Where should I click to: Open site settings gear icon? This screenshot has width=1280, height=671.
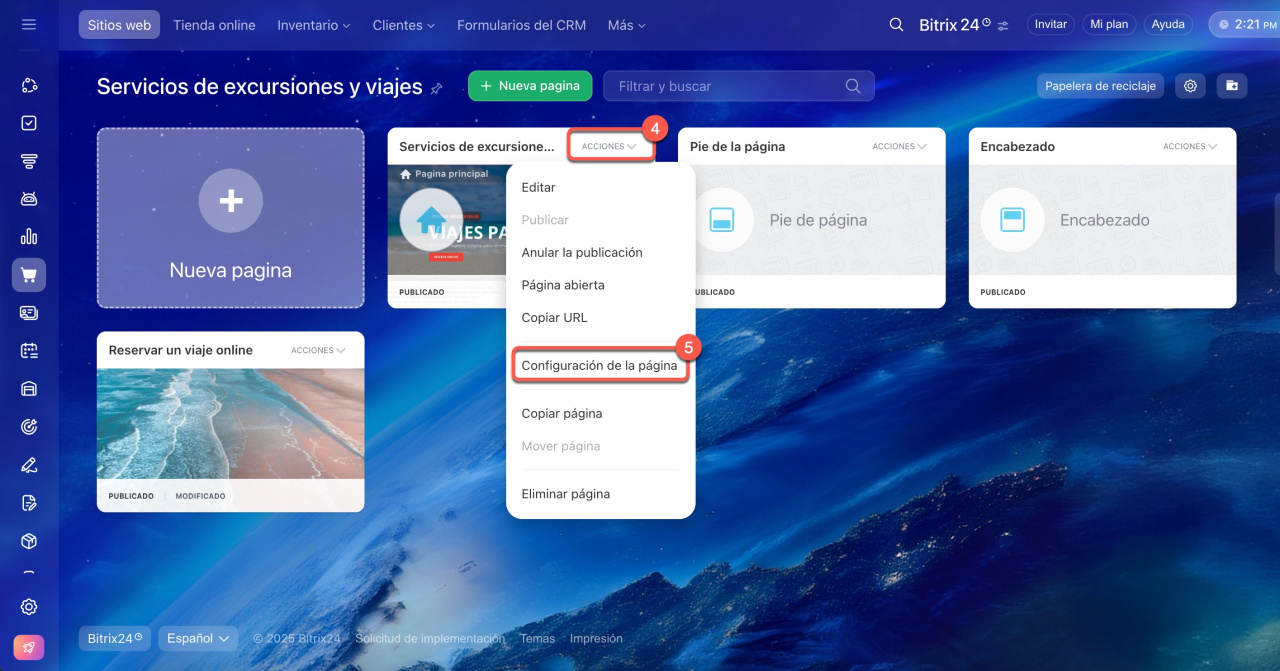pos(1190,86)
